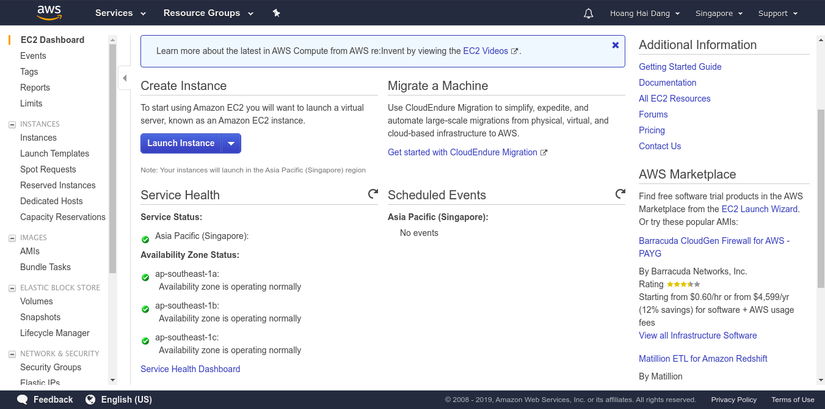Collapse the Instances sidebar section
The image size is (825, 409).
12,124
